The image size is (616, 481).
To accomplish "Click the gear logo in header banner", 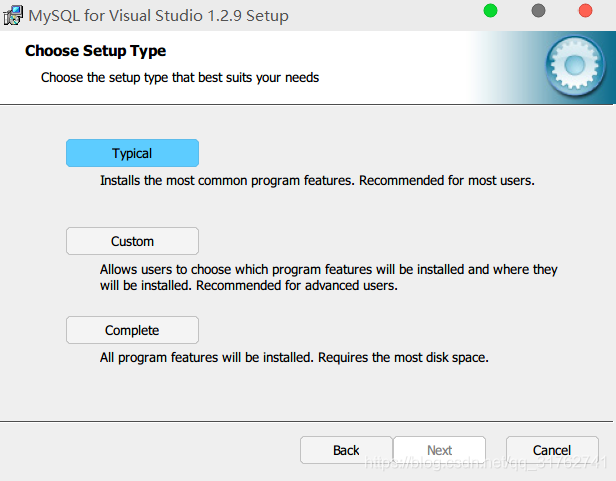I will pos(574,66).
